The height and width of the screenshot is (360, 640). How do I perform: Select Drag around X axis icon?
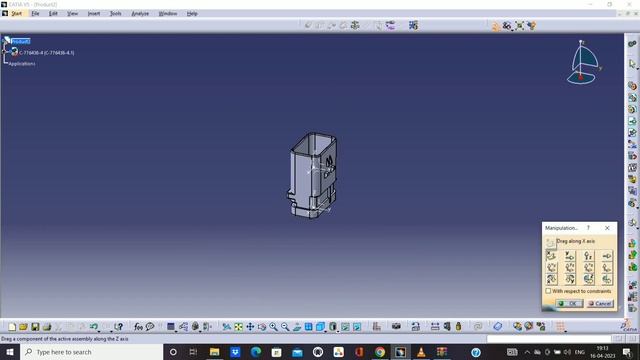coord(551,279)
